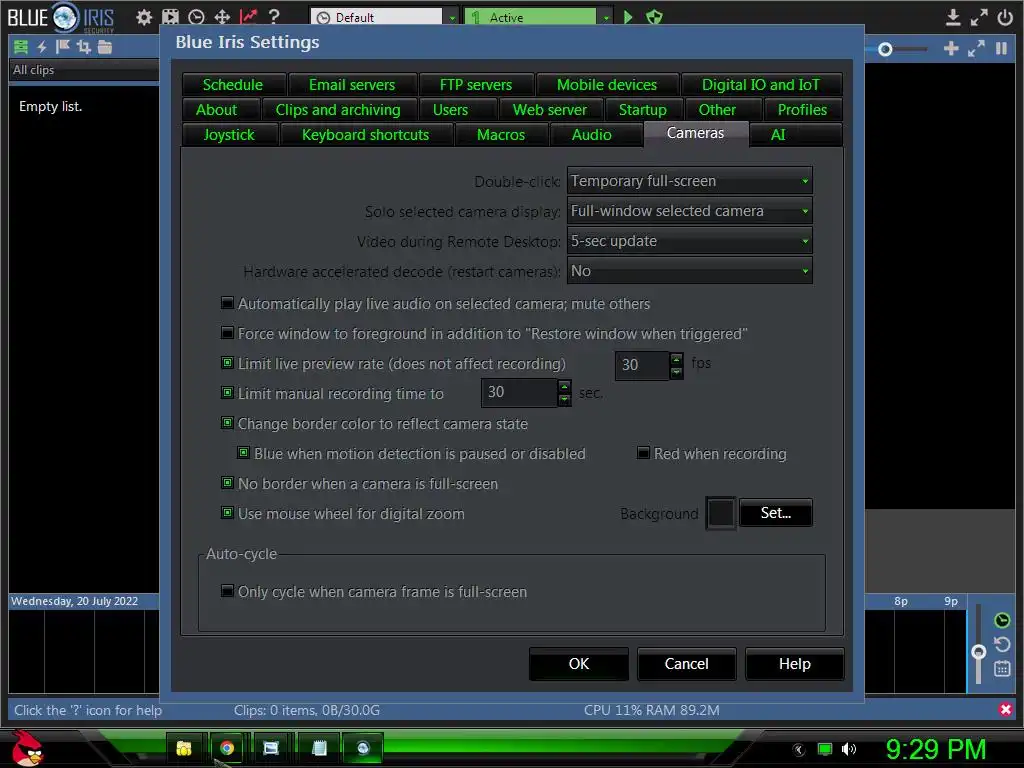Open Video during Remote Desktop dropdown
The image size is (1024, 768).
[x=690, y=241]
